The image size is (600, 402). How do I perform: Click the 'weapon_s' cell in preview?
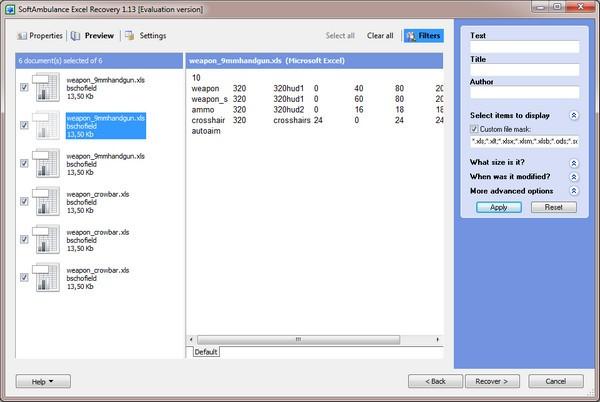209,99
